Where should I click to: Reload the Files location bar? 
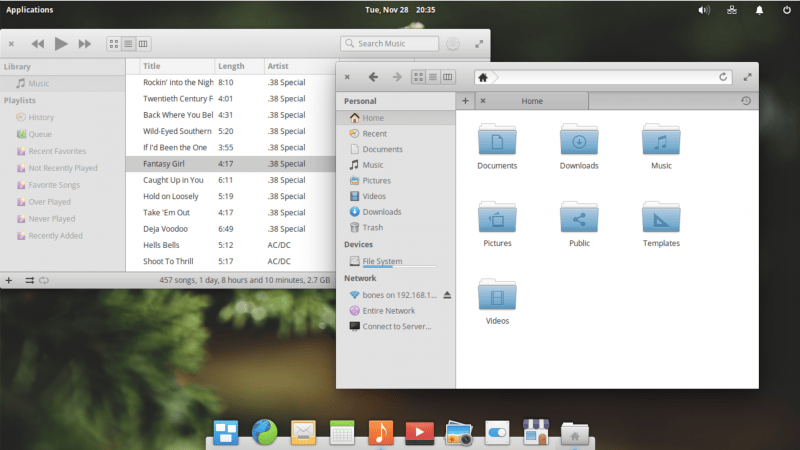tap(722, 77)
